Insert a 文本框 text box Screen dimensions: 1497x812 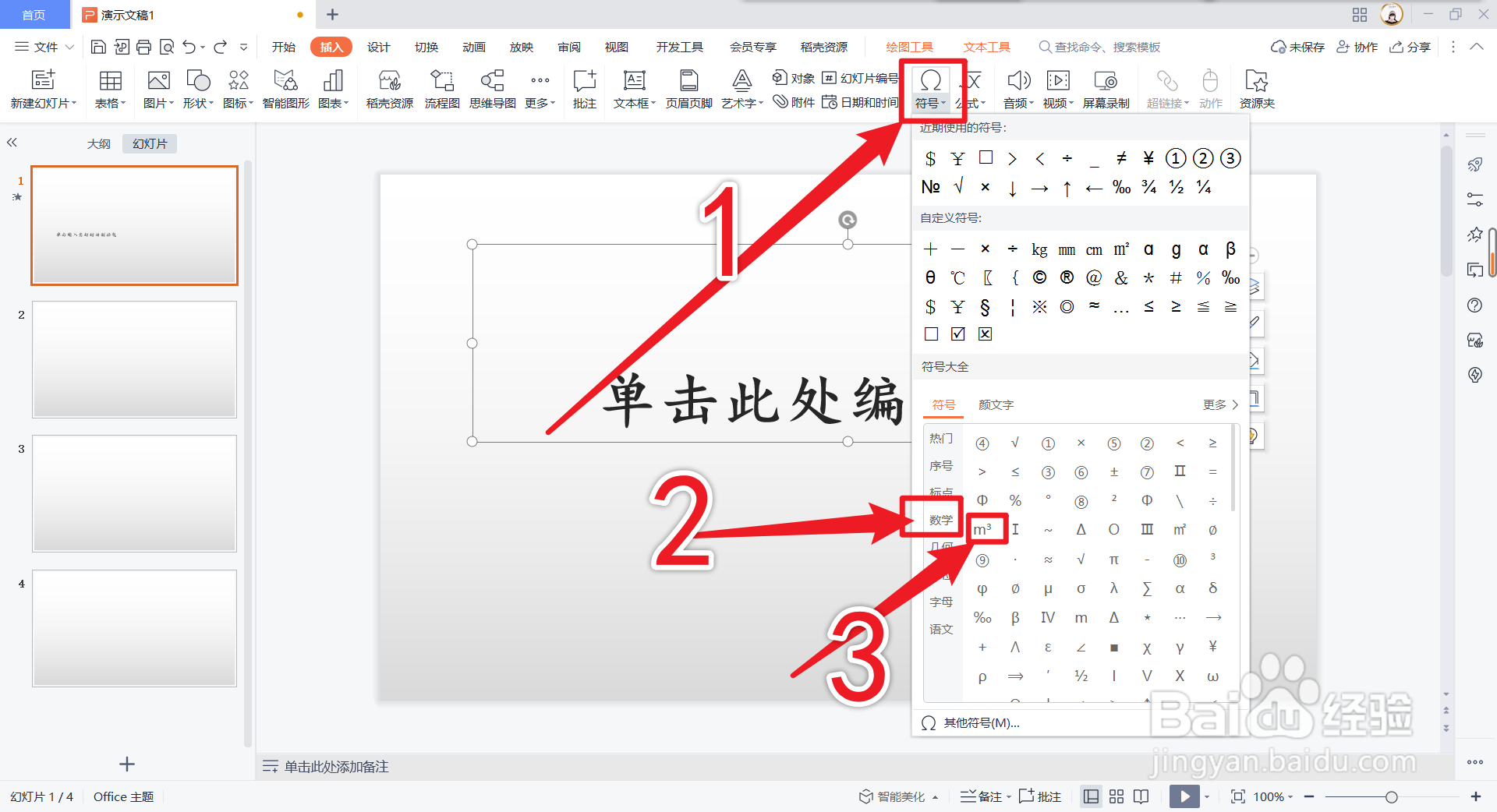tap(635, 90)
